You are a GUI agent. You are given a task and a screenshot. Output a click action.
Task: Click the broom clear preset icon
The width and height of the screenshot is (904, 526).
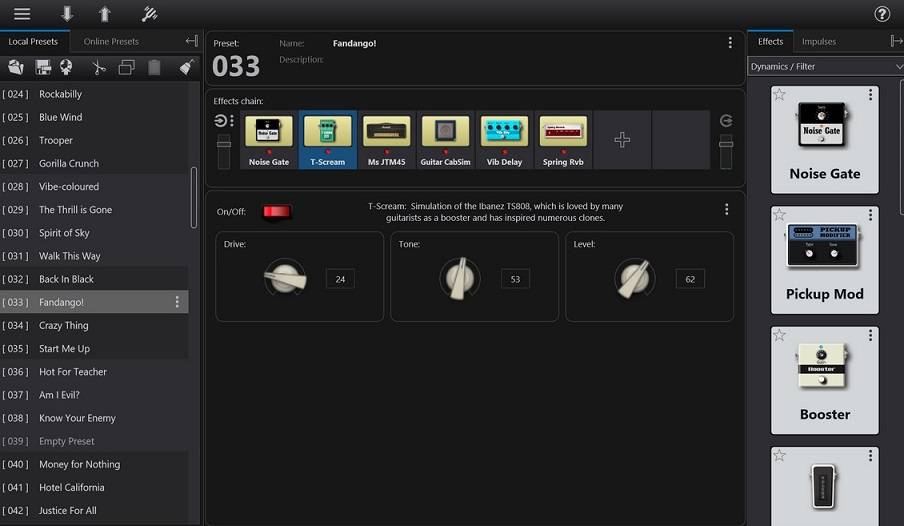pyautogui.click(x=186, y=68)
